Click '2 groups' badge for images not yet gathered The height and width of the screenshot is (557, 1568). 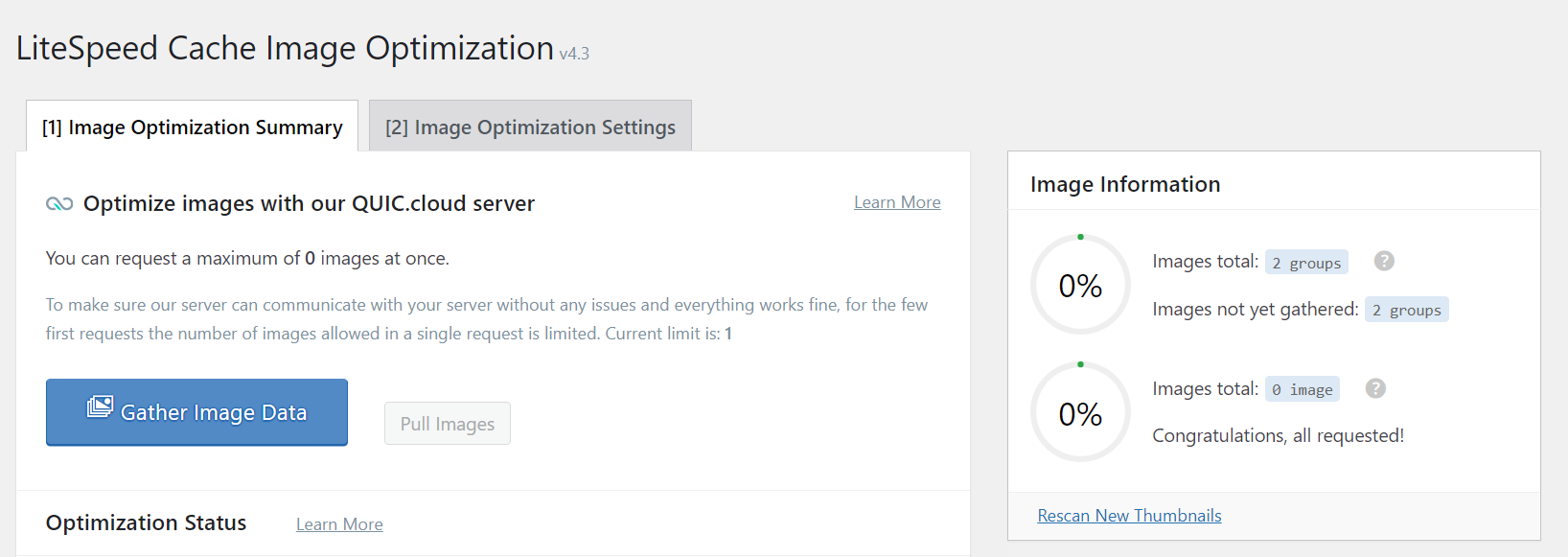click(x=1406, y=310)
